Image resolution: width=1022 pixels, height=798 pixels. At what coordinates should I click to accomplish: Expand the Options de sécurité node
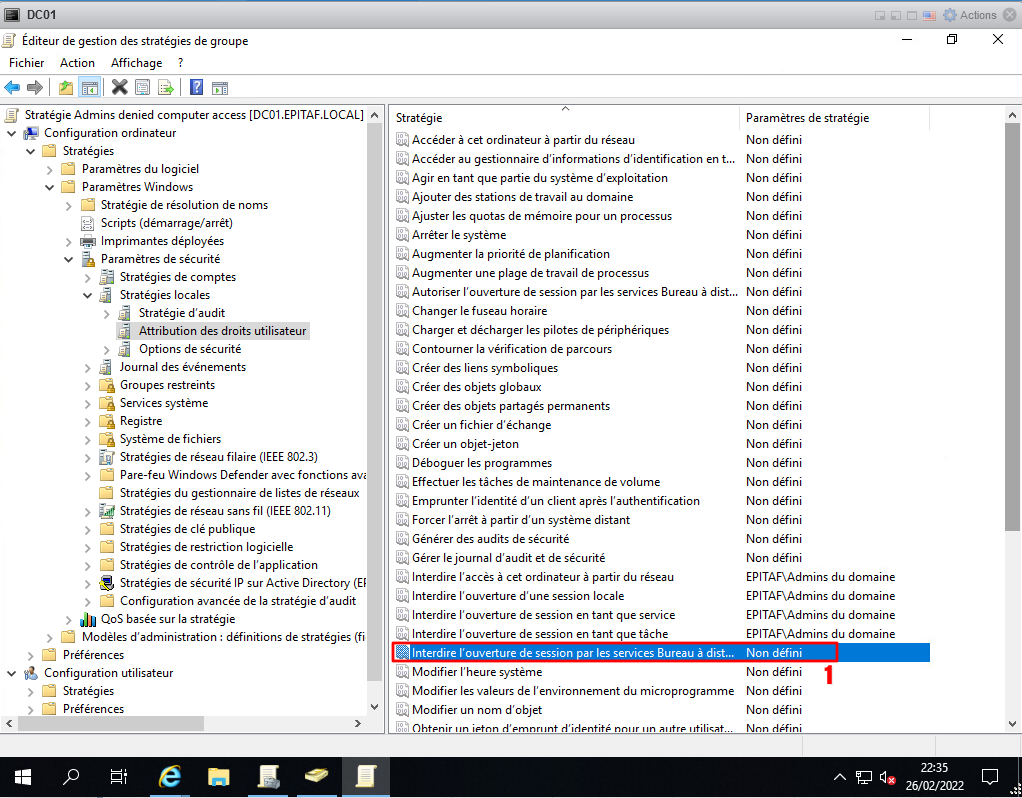click(x=107, y=349)
